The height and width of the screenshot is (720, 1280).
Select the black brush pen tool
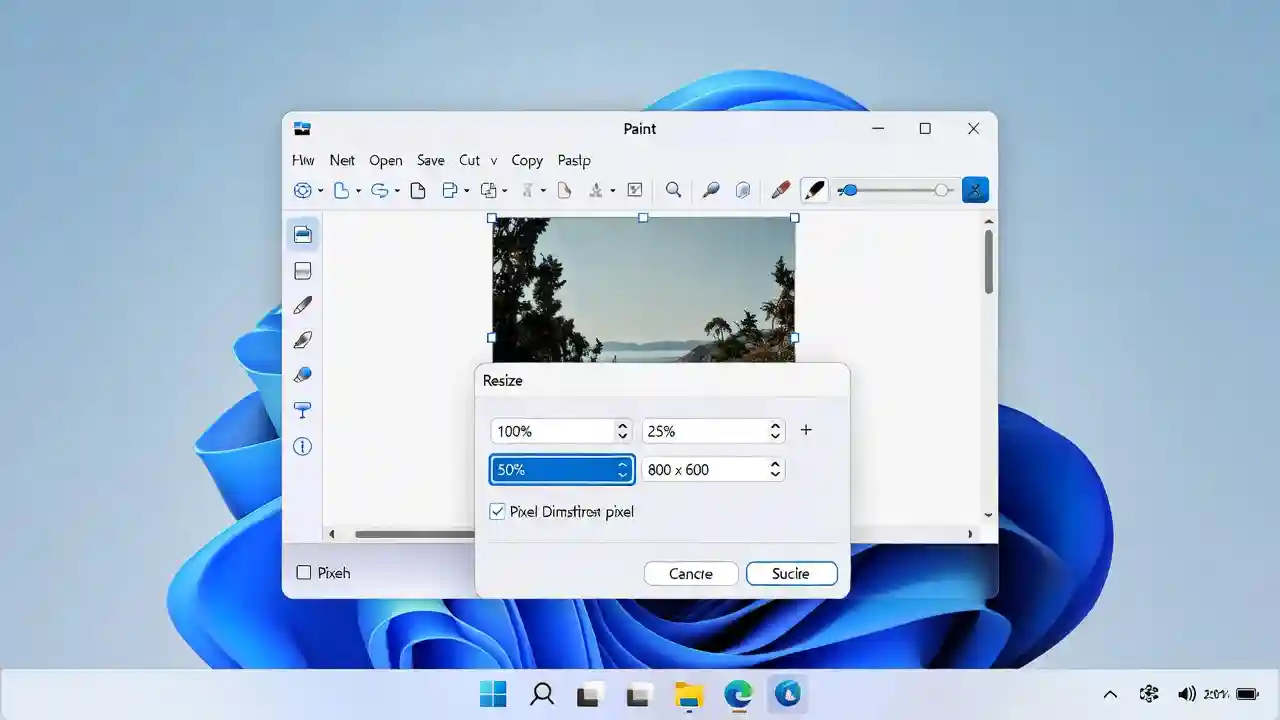[x=814, y=190]
